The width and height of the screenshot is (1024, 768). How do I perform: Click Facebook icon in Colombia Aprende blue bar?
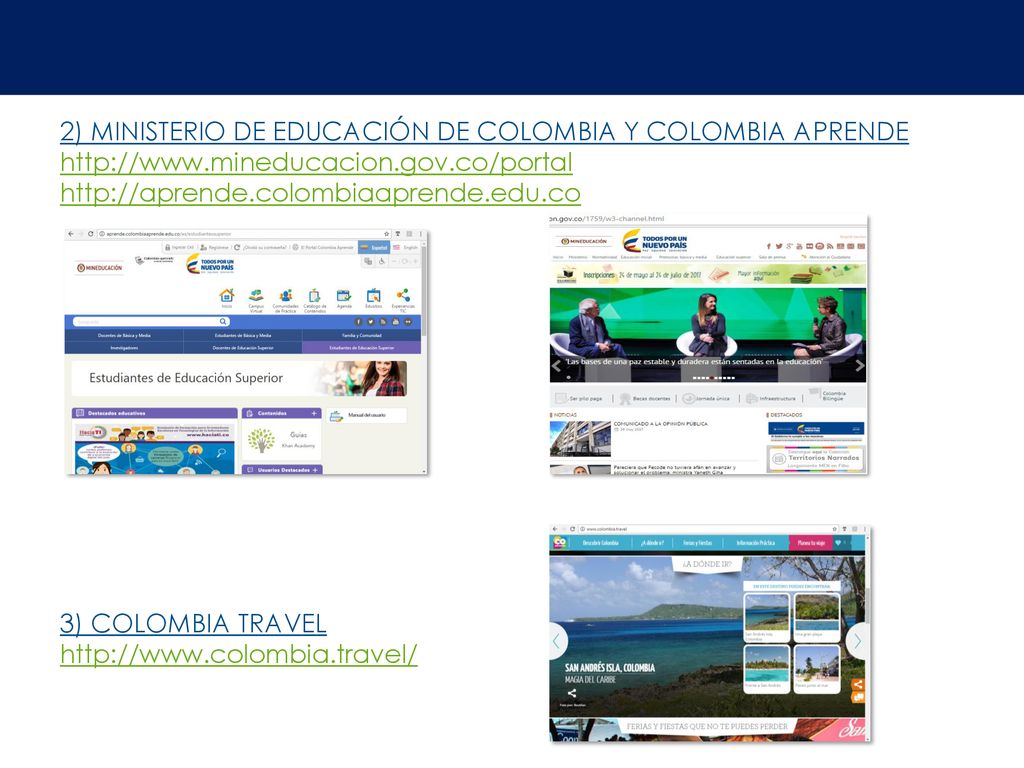tap(358, 321)
